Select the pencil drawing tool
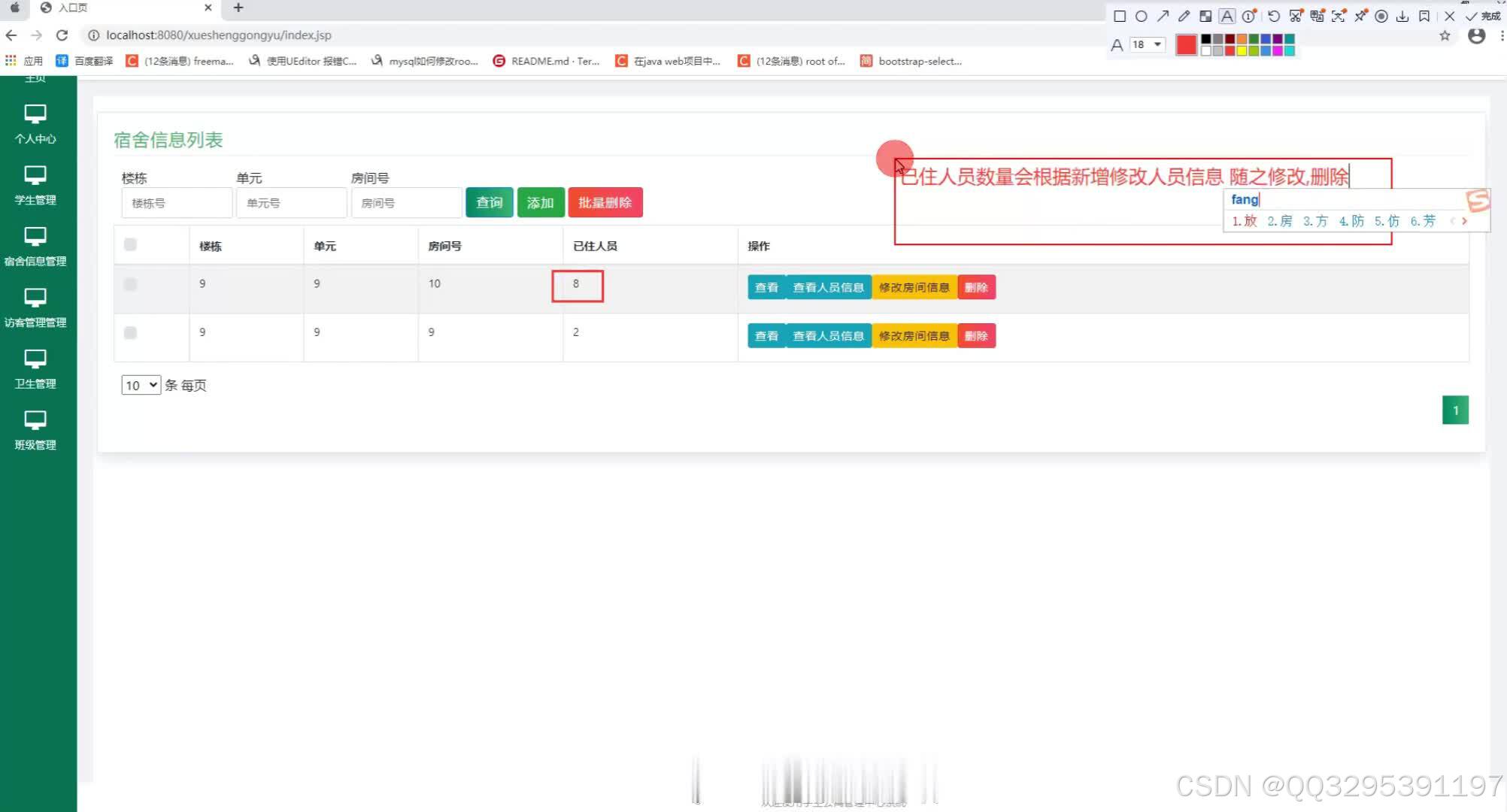1507x812 pixels. pyautogui.click(x=1184, y=16)
